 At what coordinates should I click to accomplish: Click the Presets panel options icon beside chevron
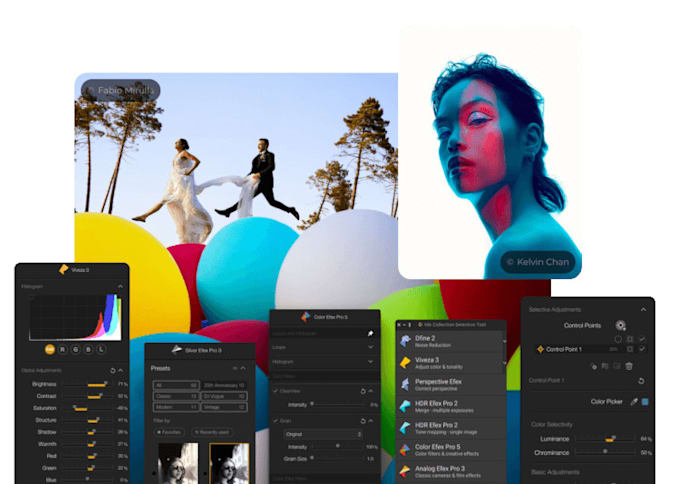[235, 368]
